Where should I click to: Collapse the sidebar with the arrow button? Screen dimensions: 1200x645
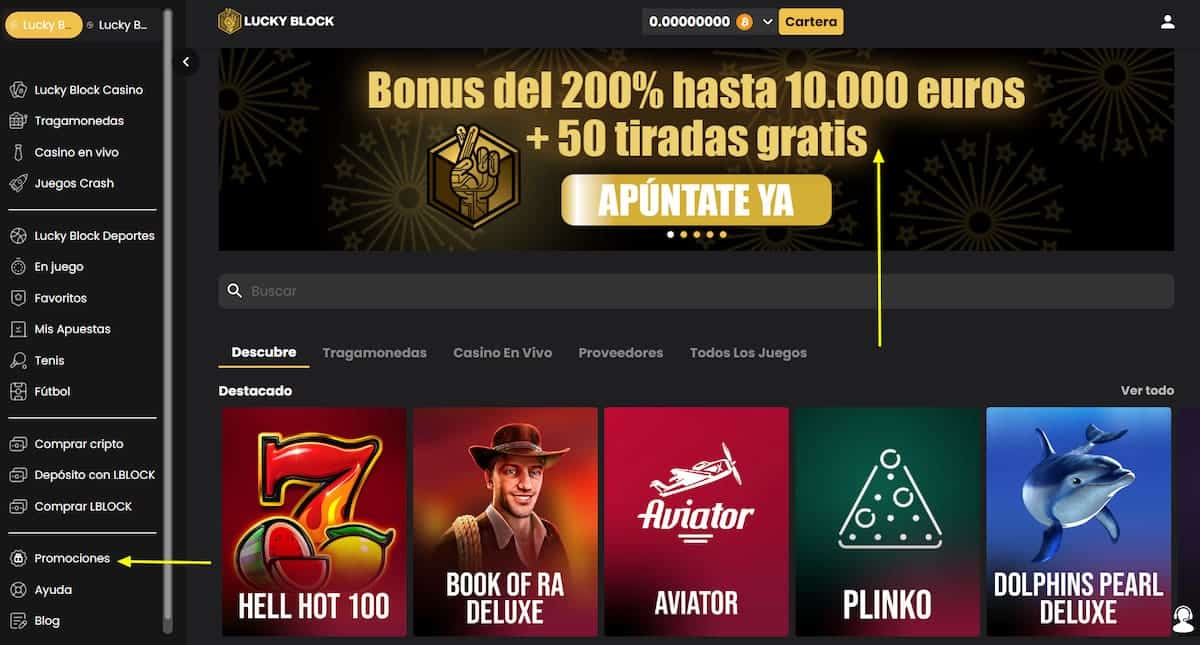pyautogui.click(x=186, y=62)
